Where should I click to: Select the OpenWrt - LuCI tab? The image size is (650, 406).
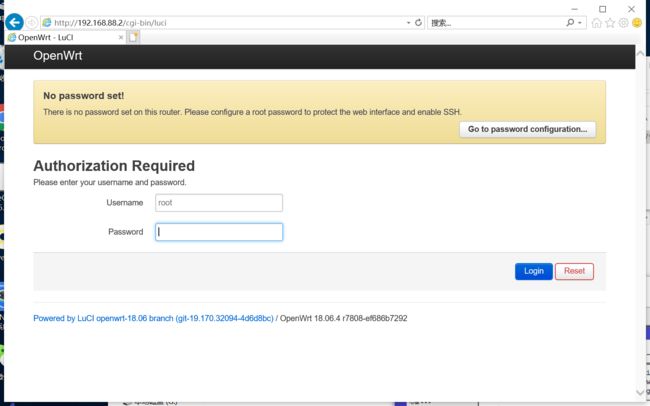click(65, 37)
